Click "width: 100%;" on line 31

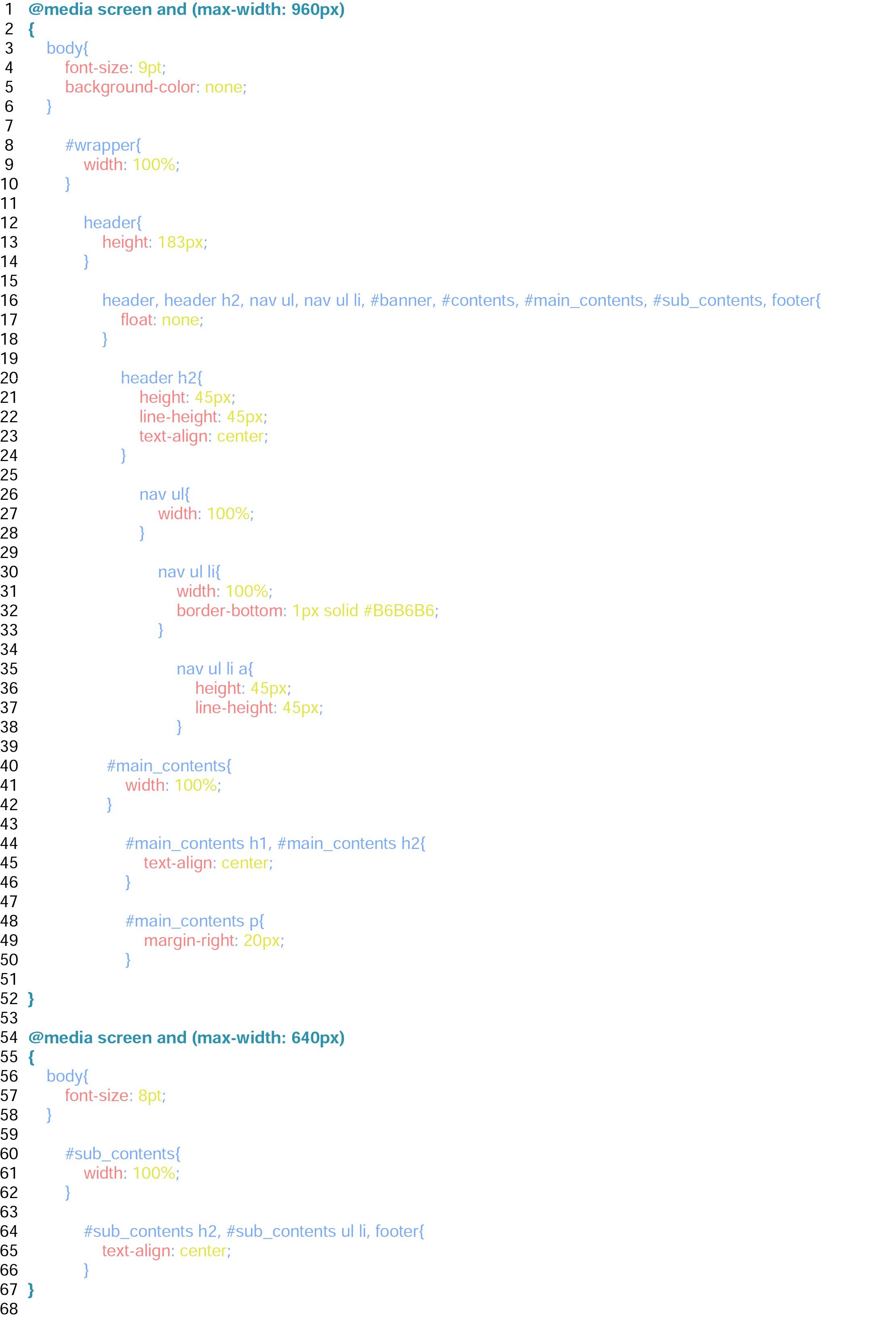(225, 592)
